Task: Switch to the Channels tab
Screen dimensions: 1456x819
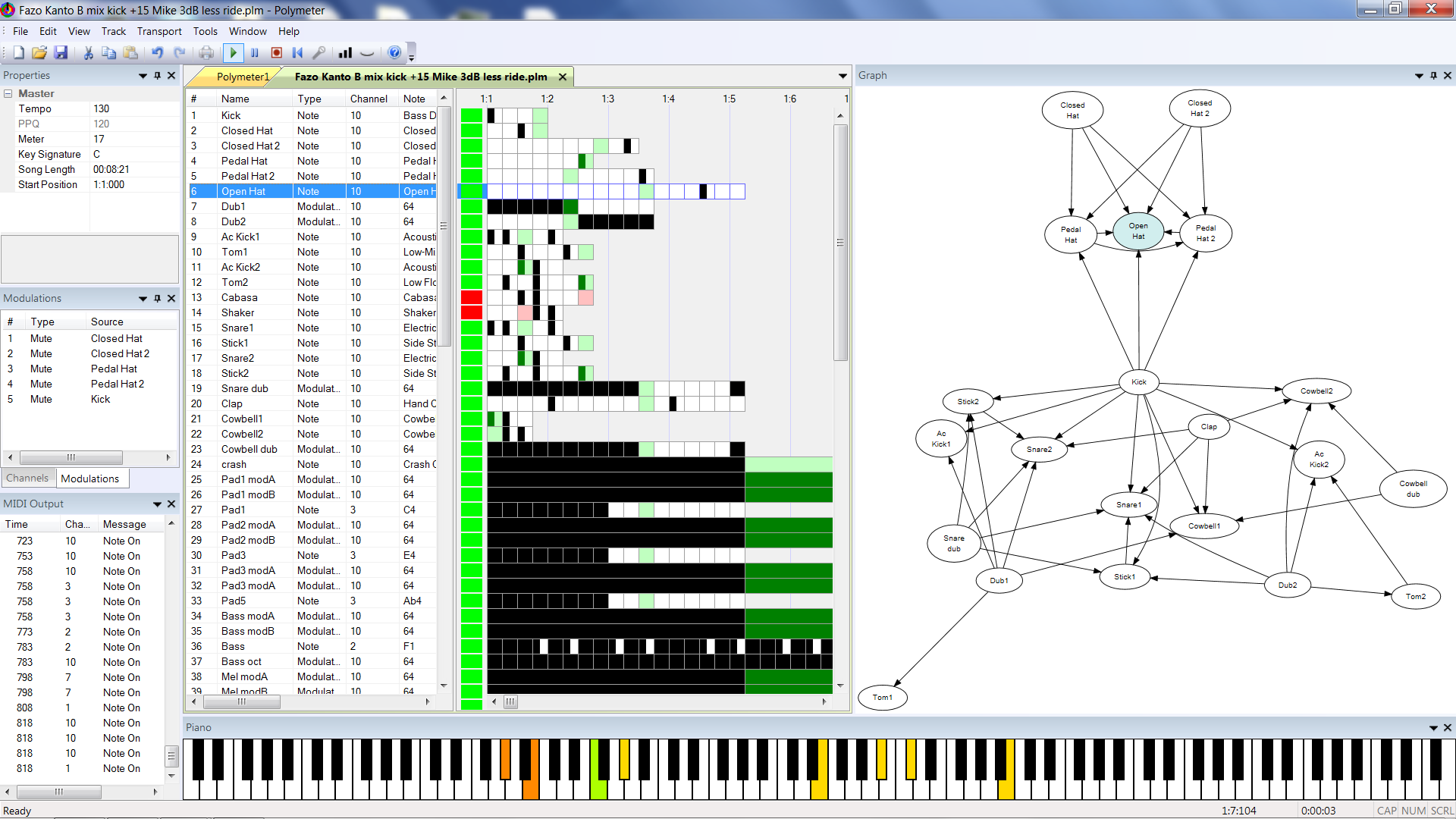Action: (x=27, y=479)
